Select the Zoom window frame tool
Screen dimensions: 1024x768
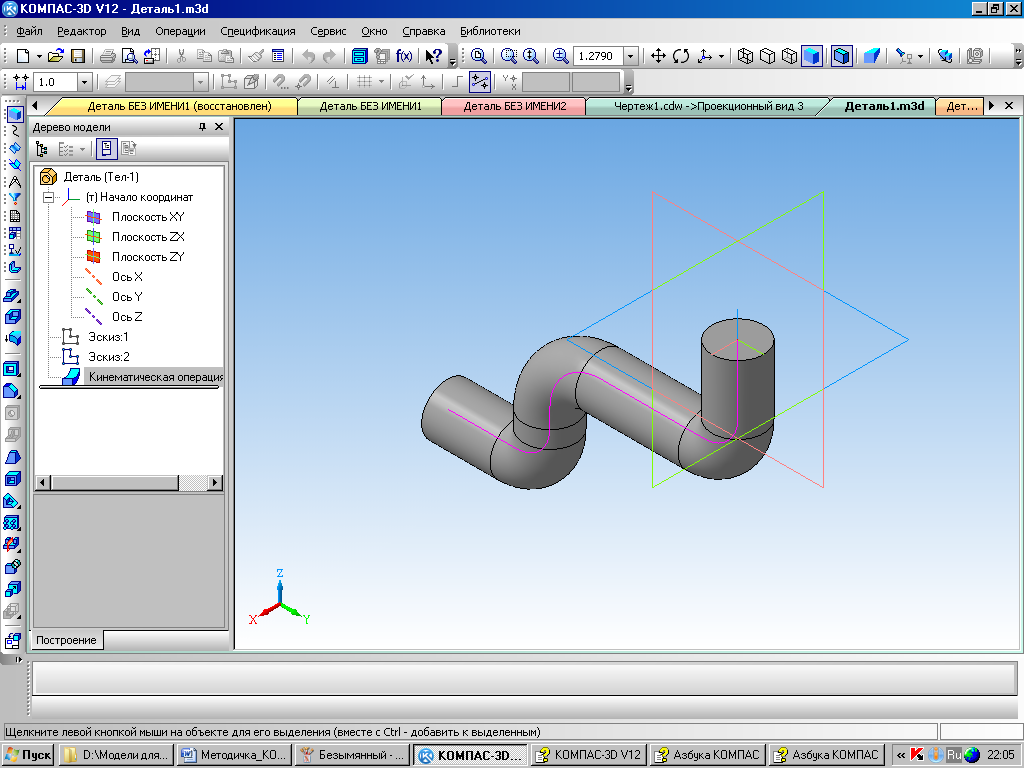509,56
